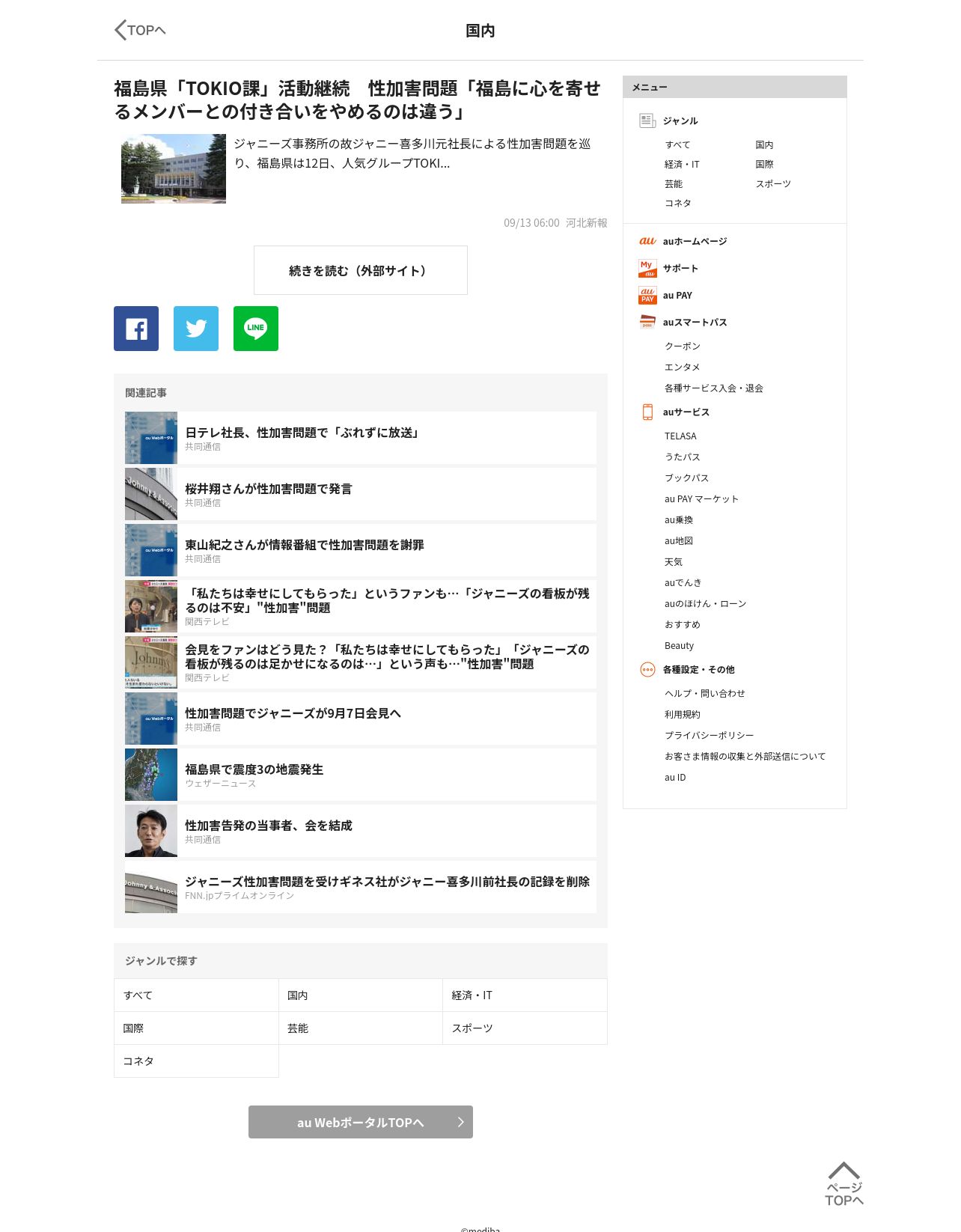Open お客さま情報の収集と外部送信について link
Viewport: 961px width, 1232px height.
(x=745, y=756)
